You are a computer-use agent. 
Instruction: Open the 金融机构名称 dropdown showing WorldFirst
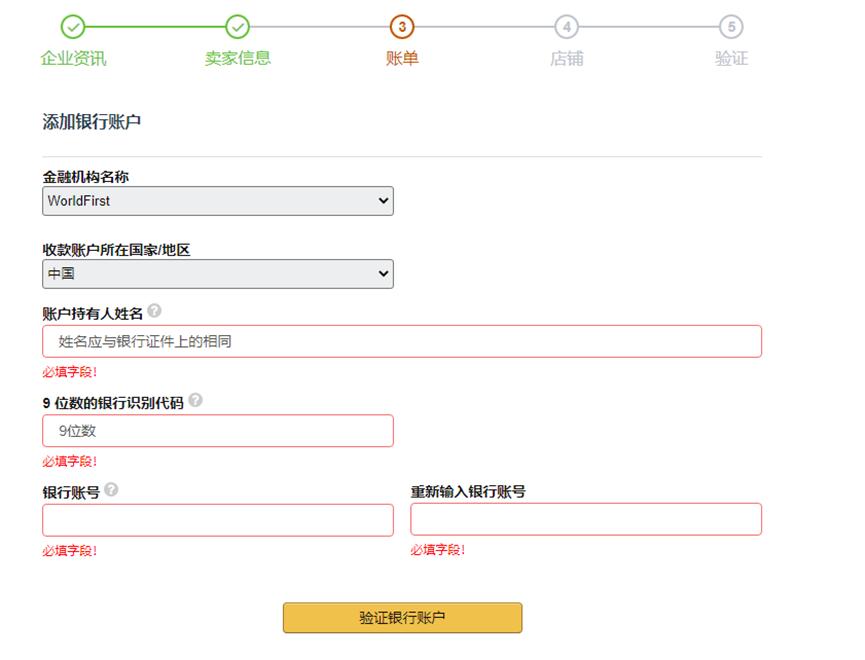[x=217, y=200]
